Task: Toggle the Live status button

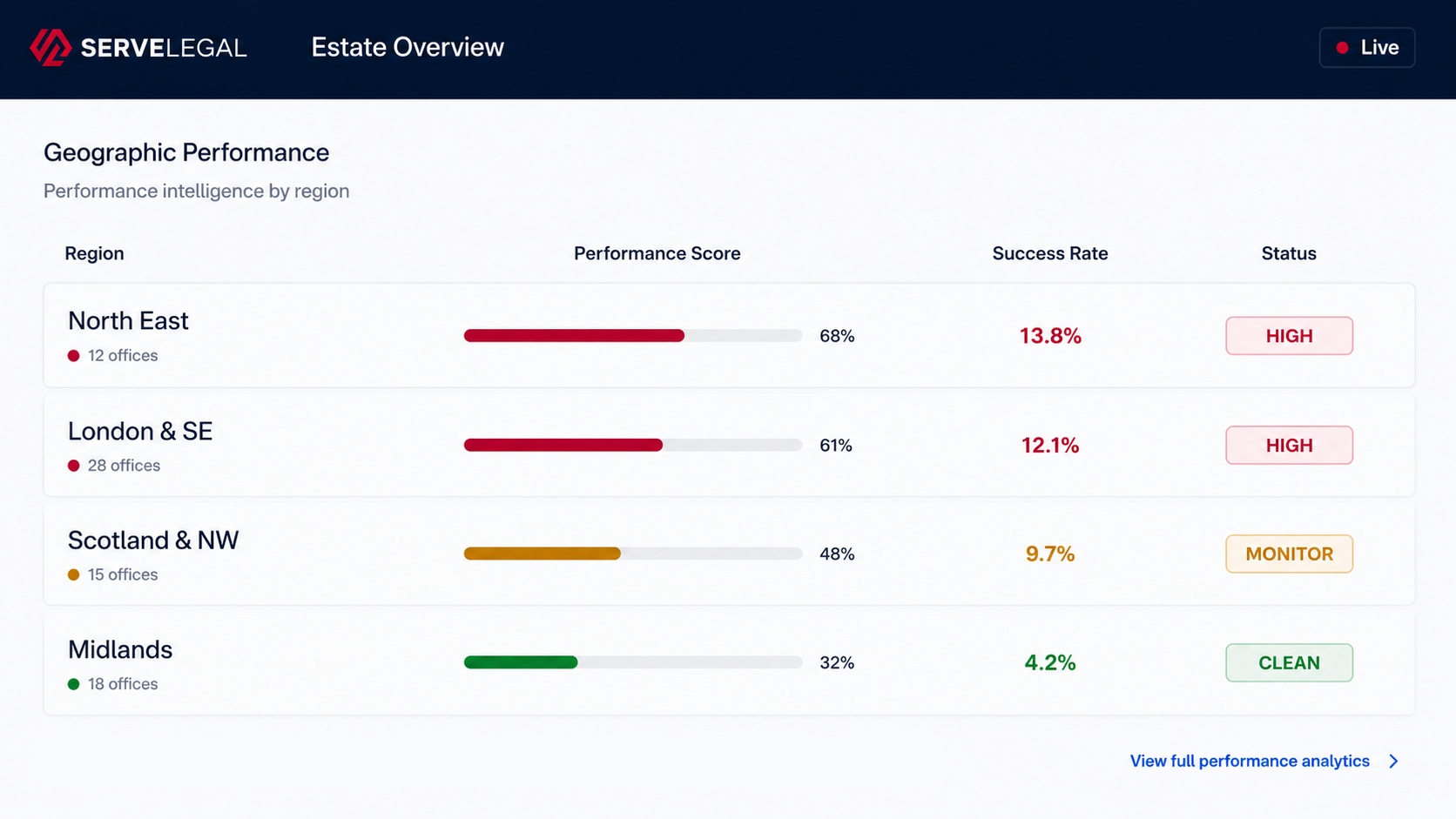Action: point(1367,48)
